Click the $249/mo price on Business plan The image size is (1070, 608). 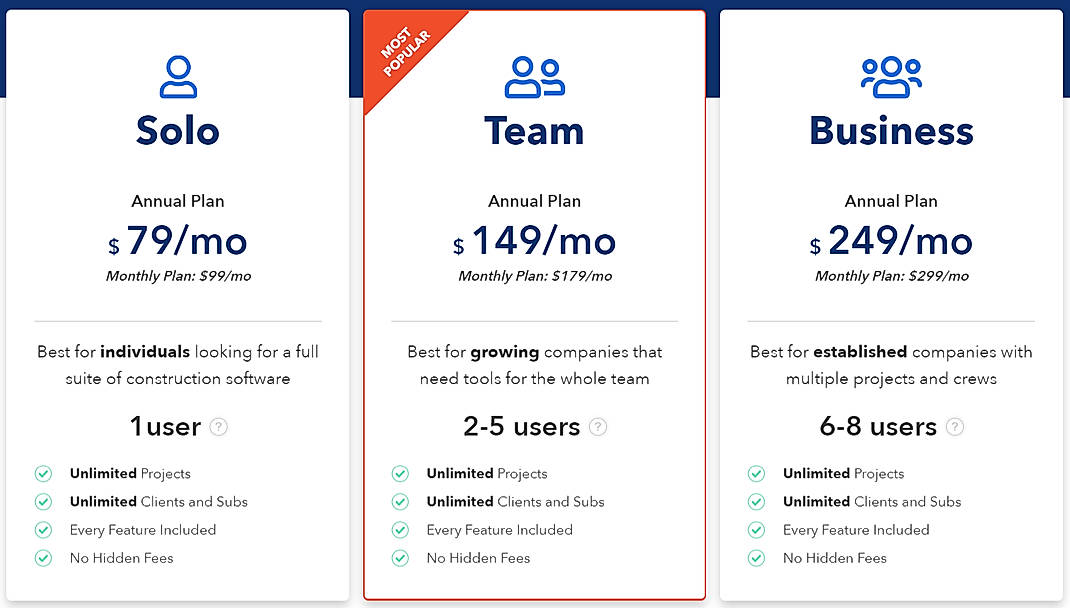coord(891,241)
